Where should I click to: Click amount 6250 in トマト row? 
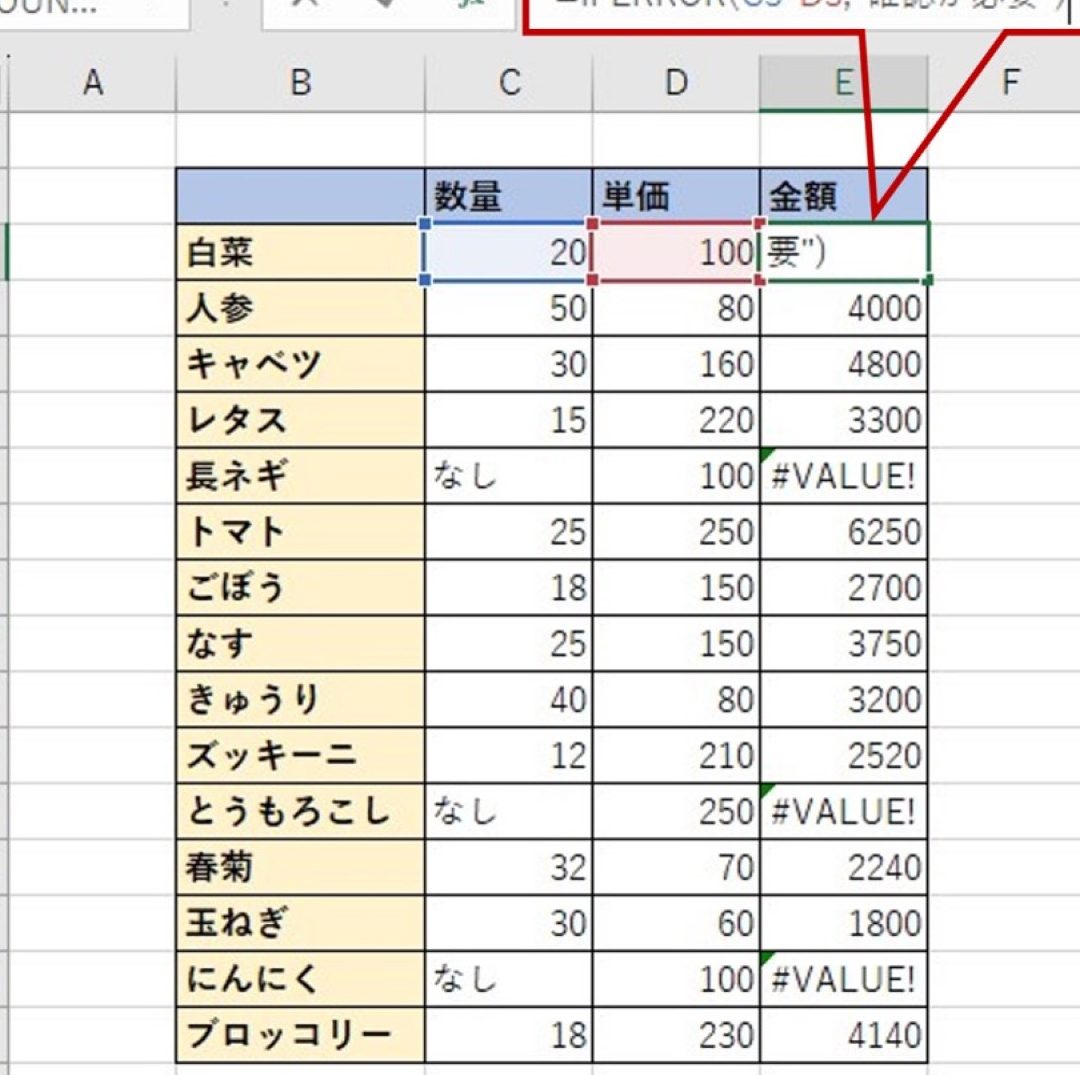coord(844,532)
